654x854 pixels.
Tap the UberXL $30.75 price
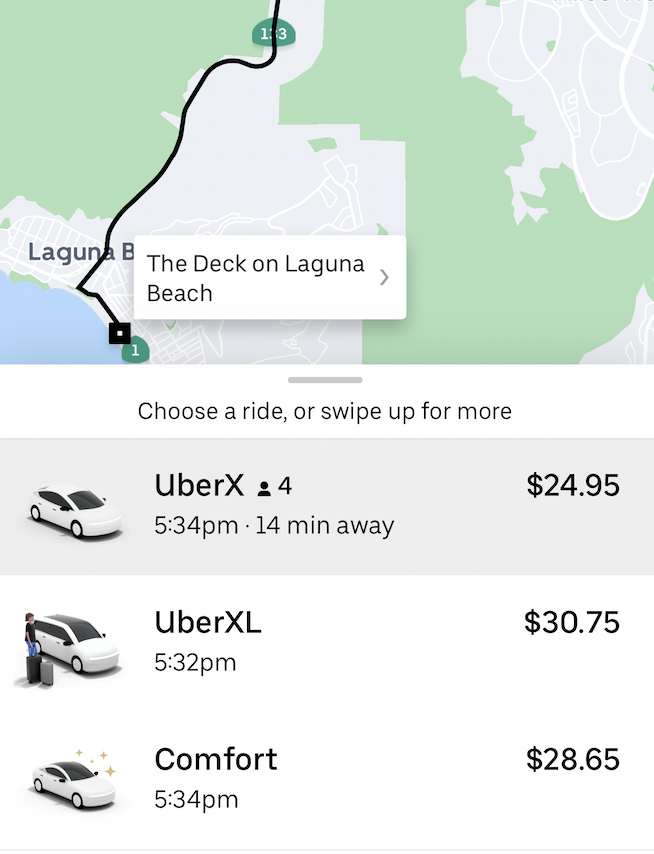coord(572,622)
